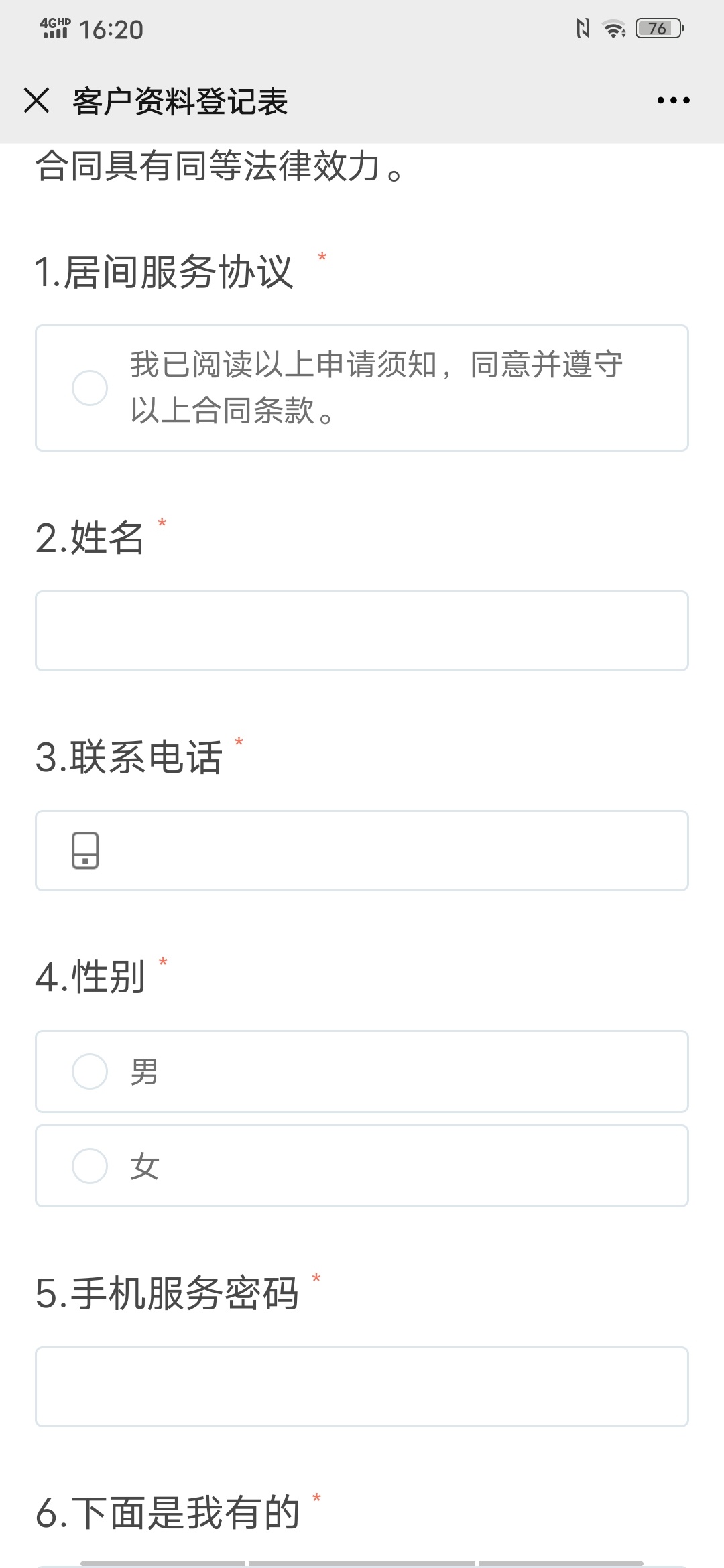Screen dimensions: 724x1568
Task: Select 男 as gender
Action: [362, 1071]
